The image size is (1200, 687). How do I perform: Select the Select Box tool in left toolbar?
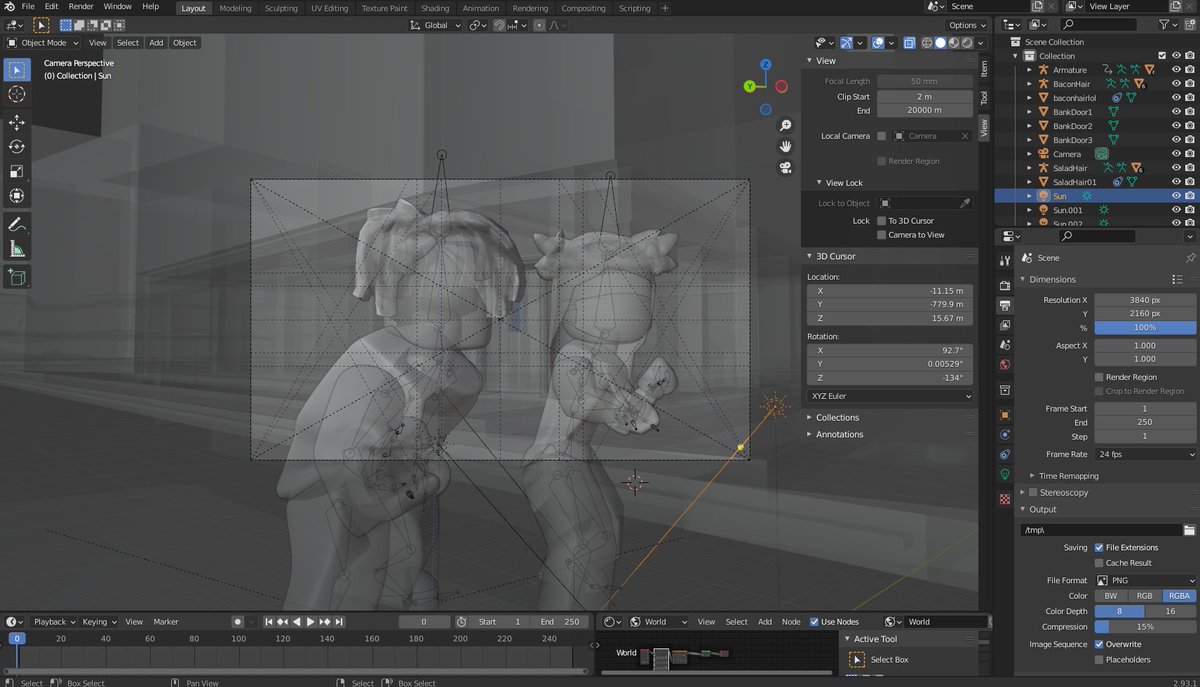(x=16, y=70)
